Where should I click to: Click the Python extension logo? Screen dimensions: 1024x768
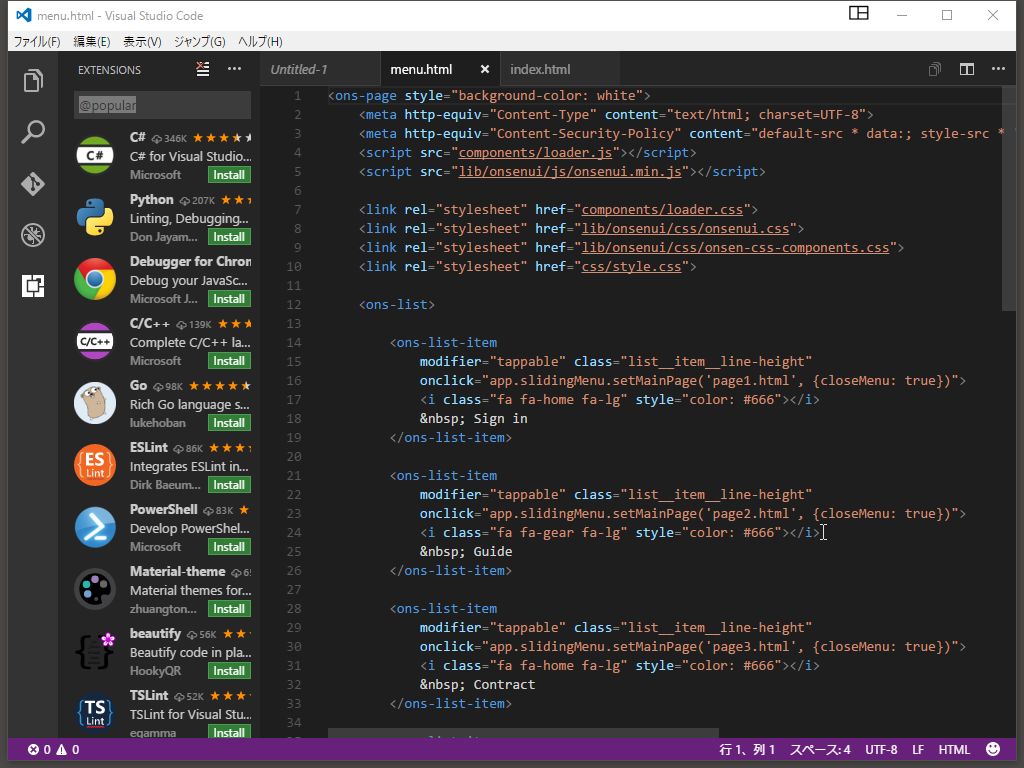95,217
